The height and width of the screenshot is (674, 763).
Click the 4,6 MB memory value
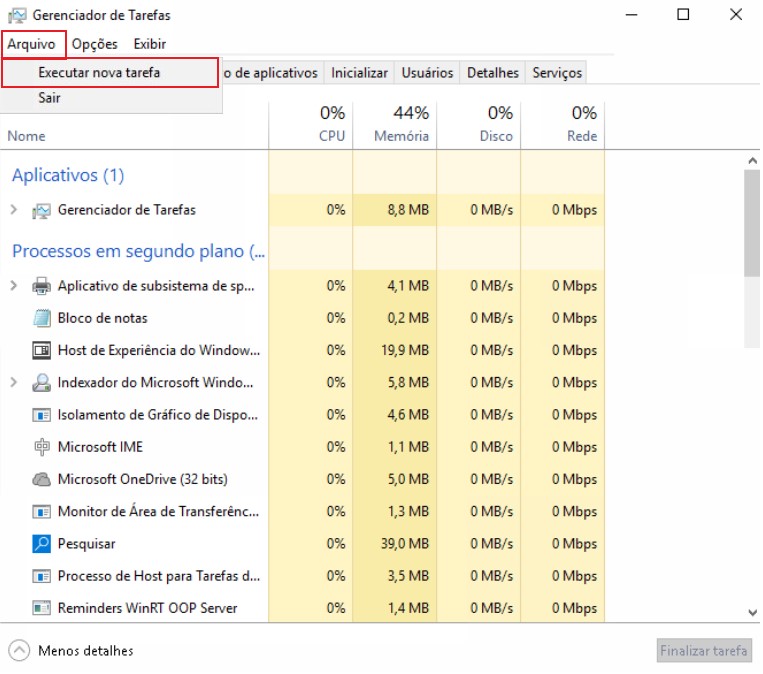pyautogui.click(x=408, y=415)
